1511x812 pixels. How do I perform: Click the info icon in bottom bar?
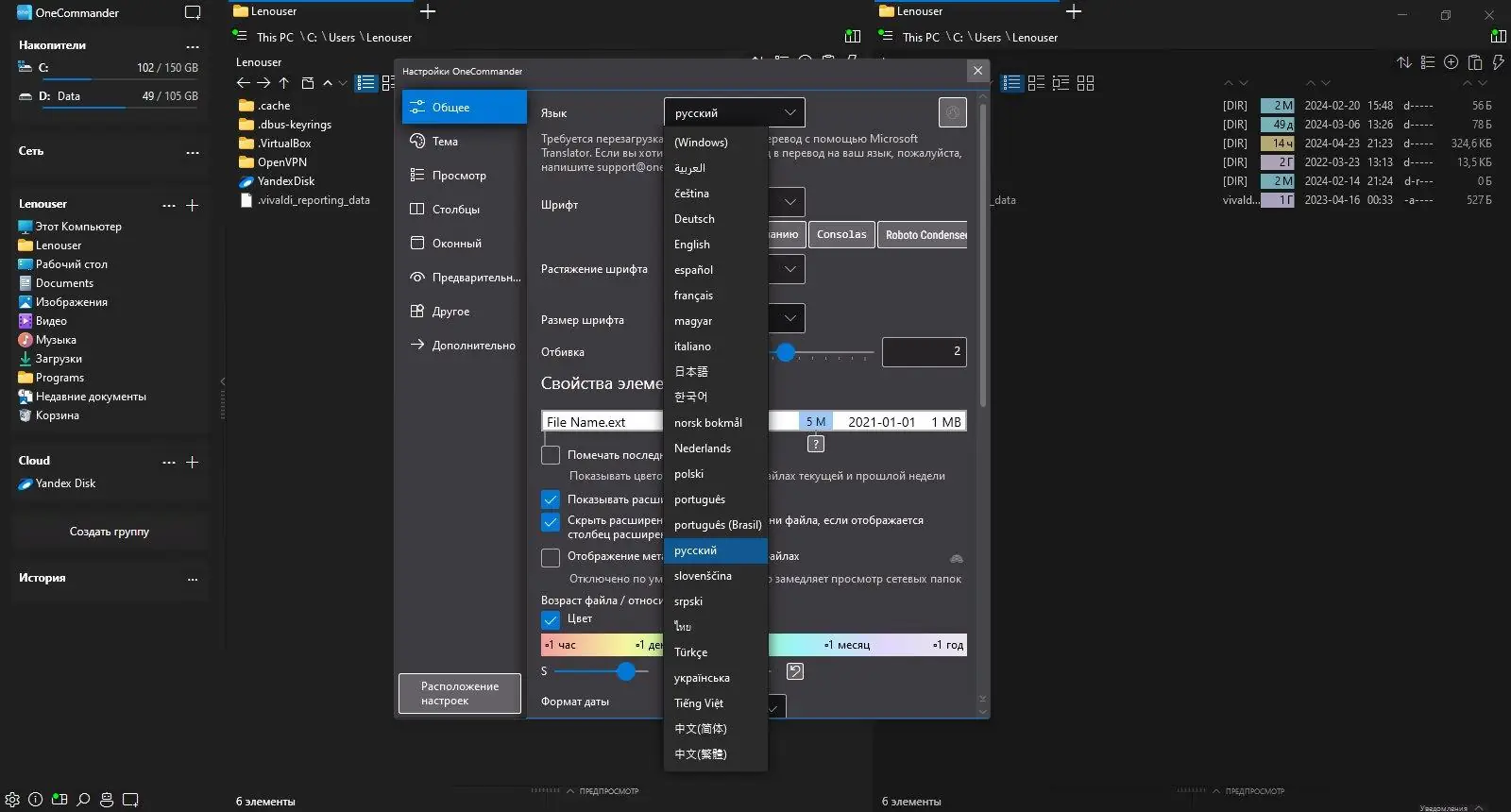(x=36, y=800)
